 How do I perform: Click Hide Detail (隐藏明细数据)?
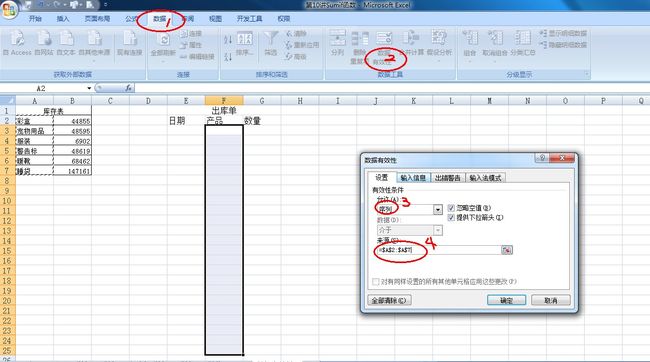563,45
